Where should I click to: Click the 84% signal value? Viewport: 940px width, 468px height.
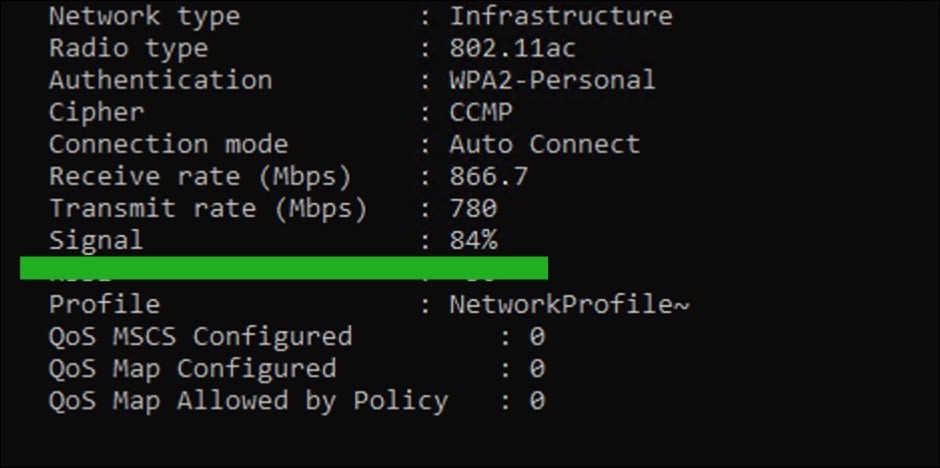click(473, 241)
